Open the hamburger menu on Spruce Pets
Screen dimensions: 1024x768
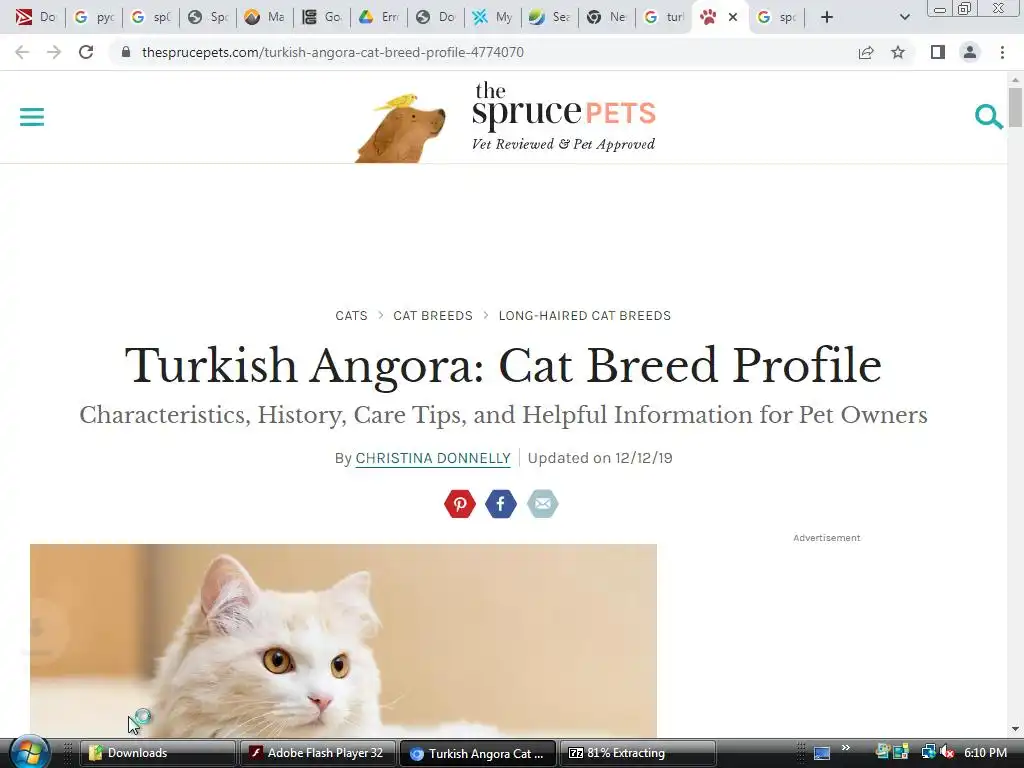point(31,117)
